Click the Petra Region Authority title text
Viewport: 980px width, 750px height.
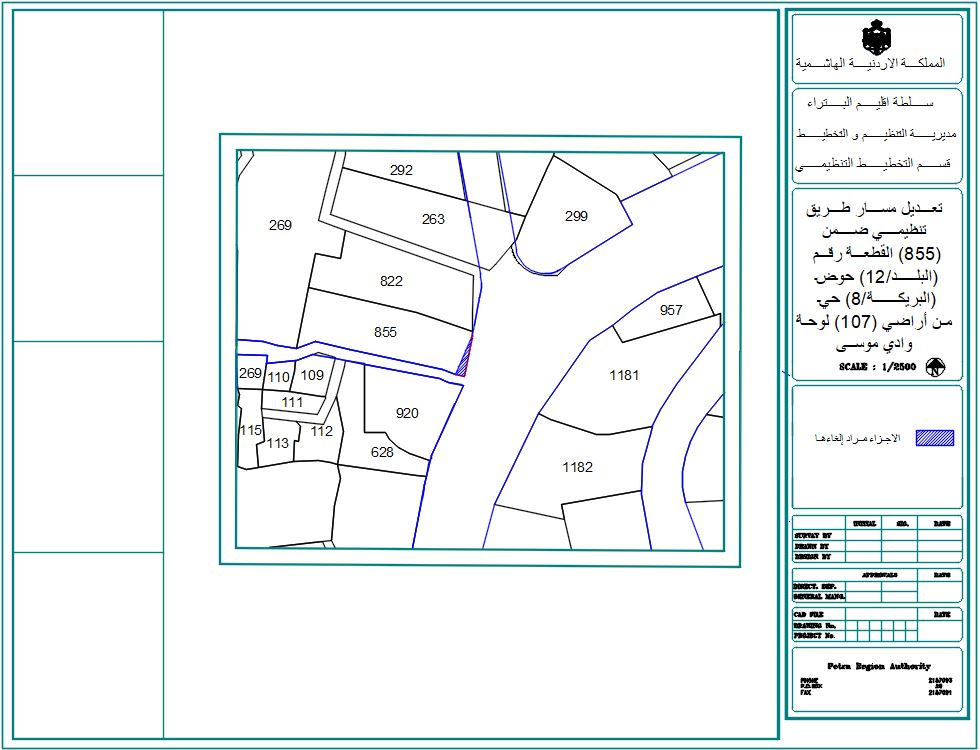pyautogui.click(x=878, y=667)
